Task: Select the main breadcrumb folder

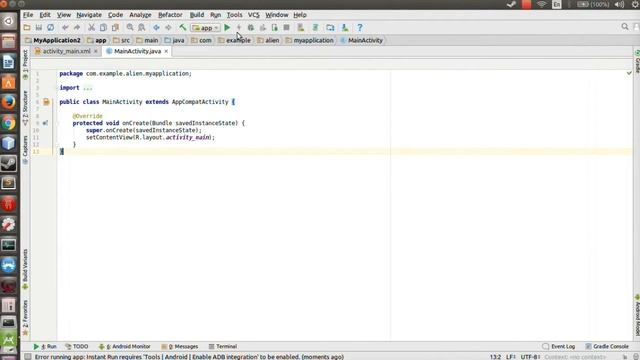Action: tap(147, 40)
